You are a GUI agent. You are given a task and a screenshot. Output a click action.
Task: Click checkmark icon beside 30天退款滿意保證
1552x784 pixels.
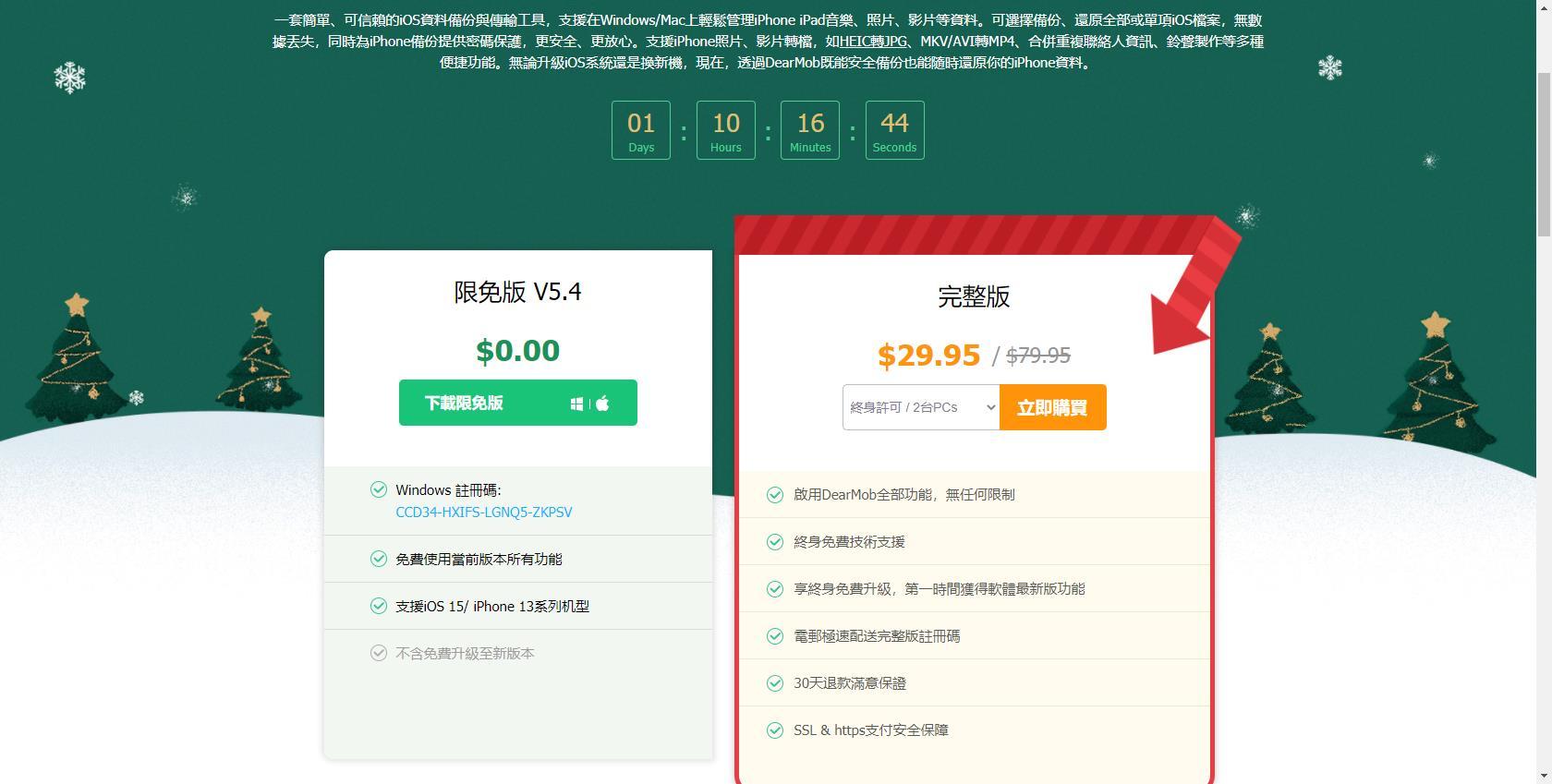click(775, 683)
